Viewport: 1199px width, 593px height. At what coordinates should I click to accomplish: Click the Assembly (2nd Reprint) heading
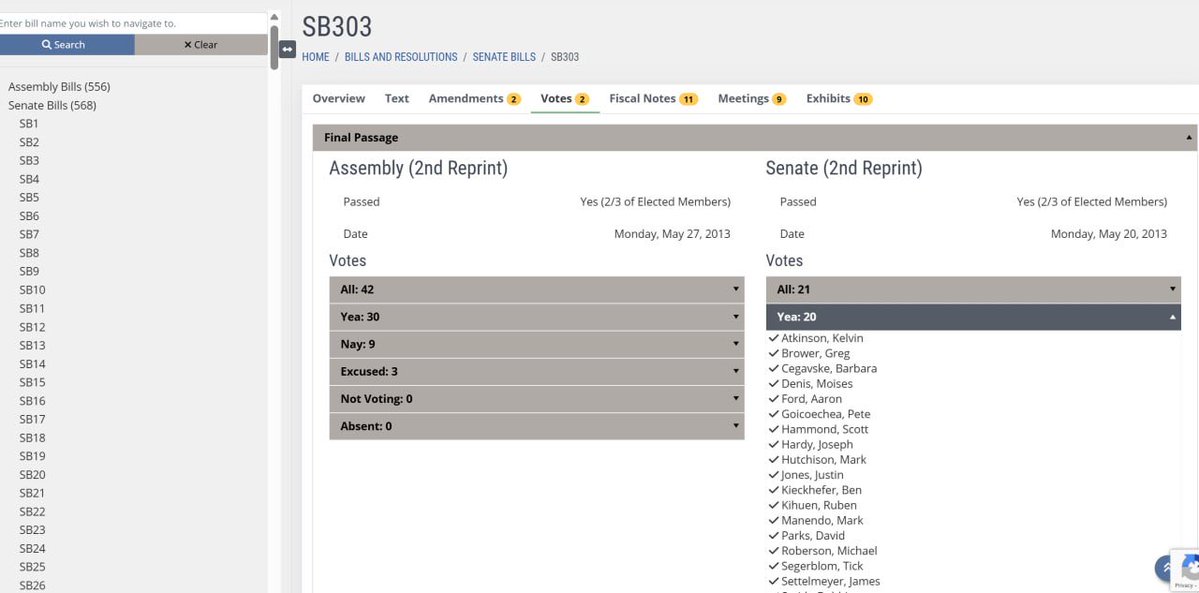[x=418, y=169]
